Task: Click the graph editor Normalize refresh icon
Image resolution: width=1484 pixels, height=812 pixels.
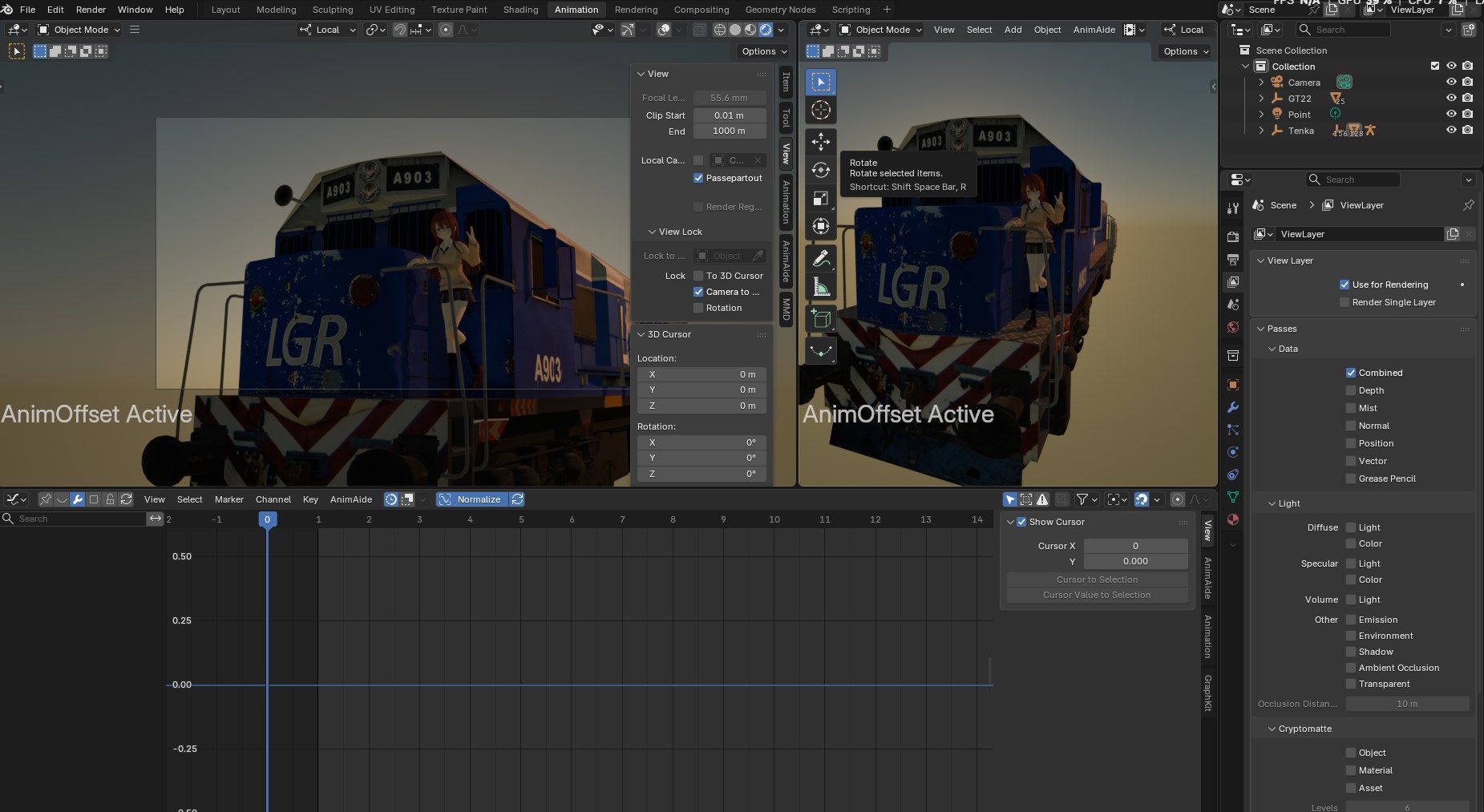Action: (x=518, y=499)
